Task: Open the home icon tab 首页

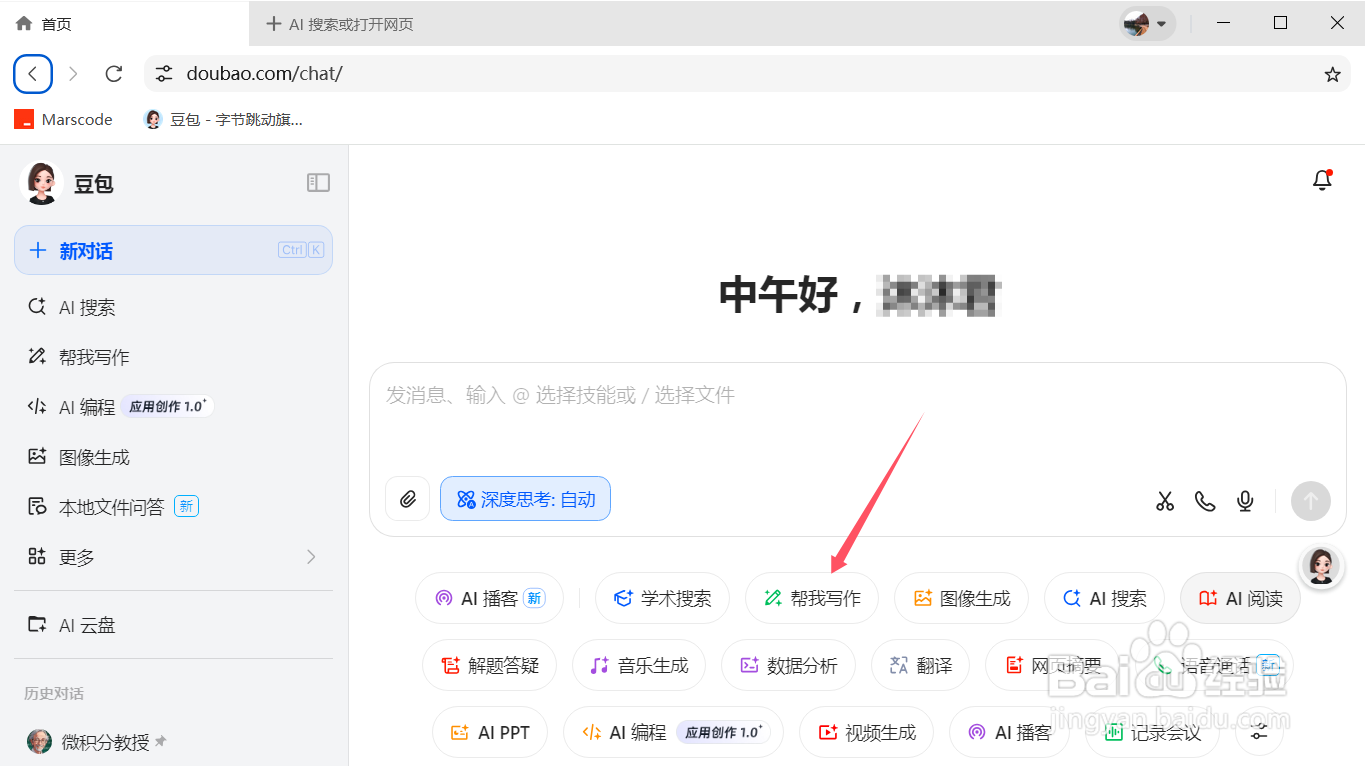Action: (44, 24)
